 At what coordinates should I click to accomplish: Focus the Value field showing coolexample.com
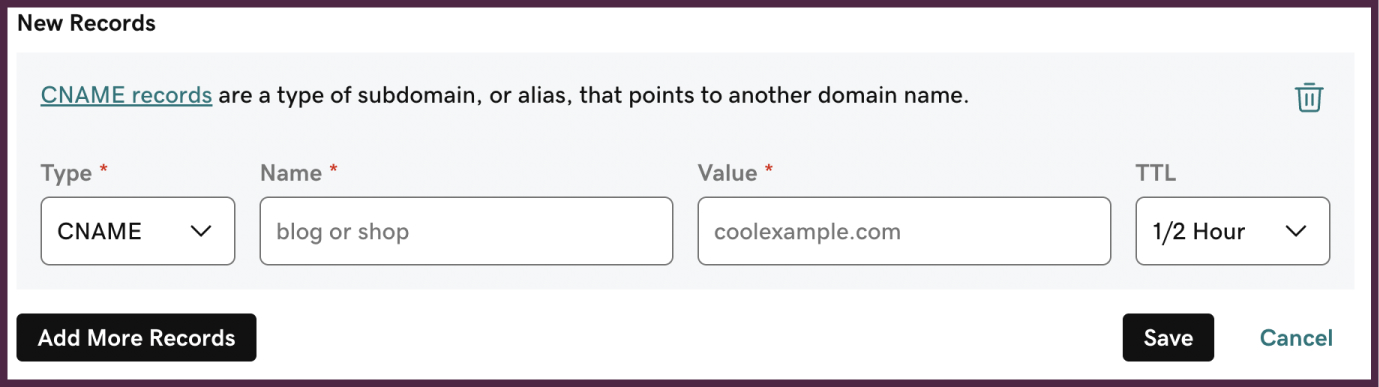[904, 231]
